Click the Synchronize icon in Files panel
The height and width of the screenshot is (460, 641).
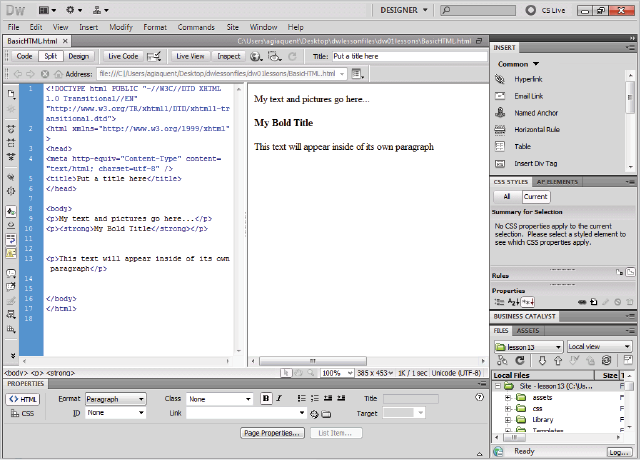tap(606, 361)
